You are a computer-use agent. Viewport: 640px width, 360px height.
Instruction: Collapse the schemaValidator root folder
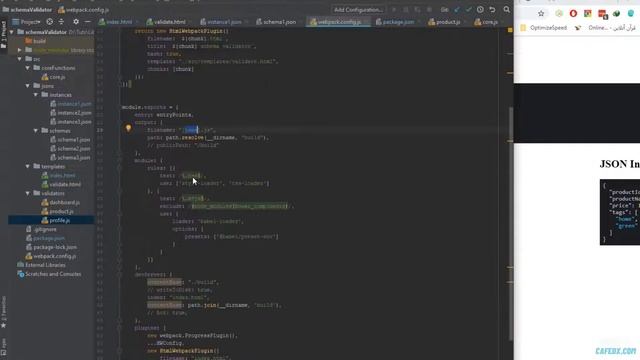(12, 32)
